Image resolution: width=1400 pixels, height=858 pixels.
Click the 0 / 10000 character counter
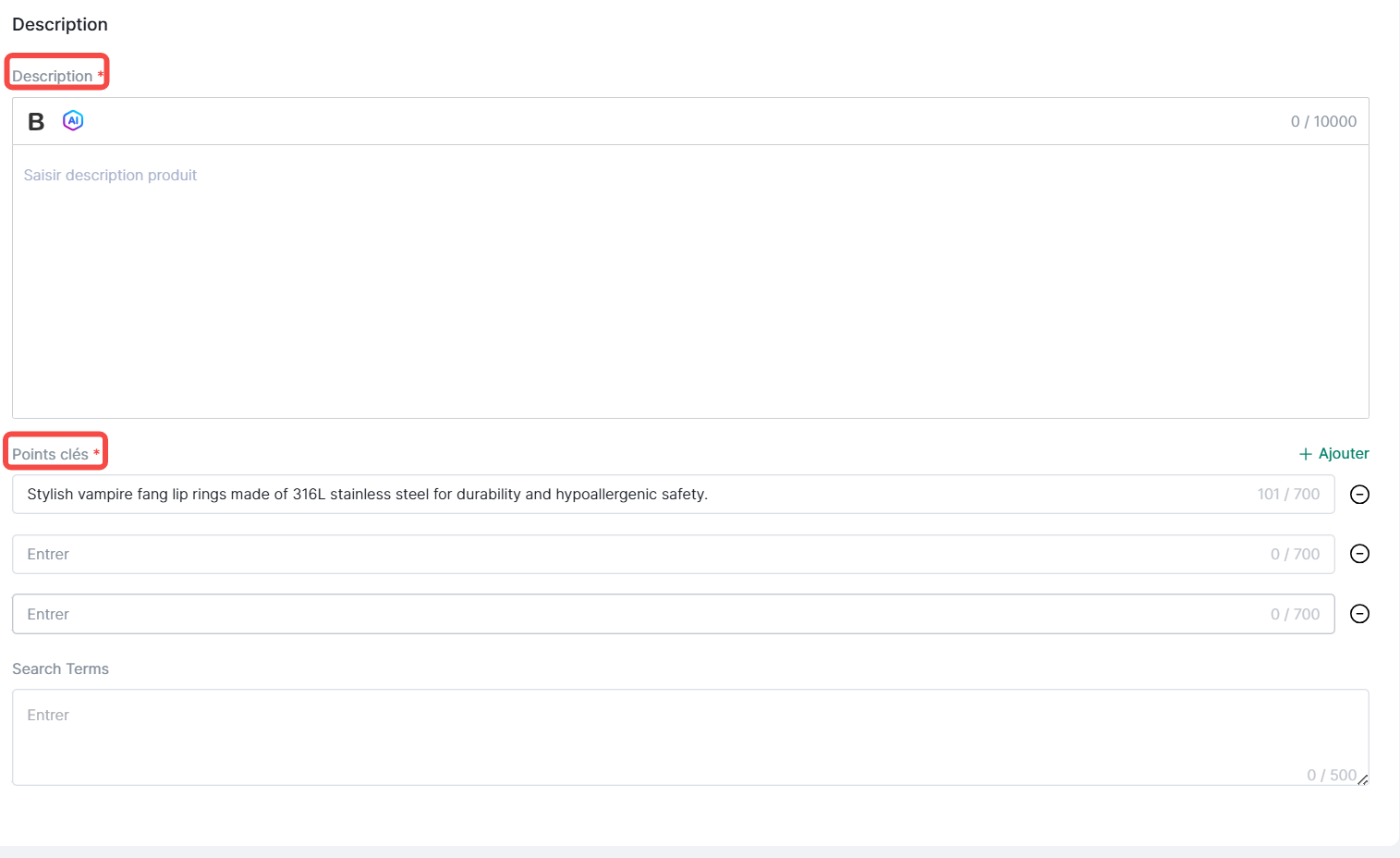pyautogui.click(x=1323, y=122)
